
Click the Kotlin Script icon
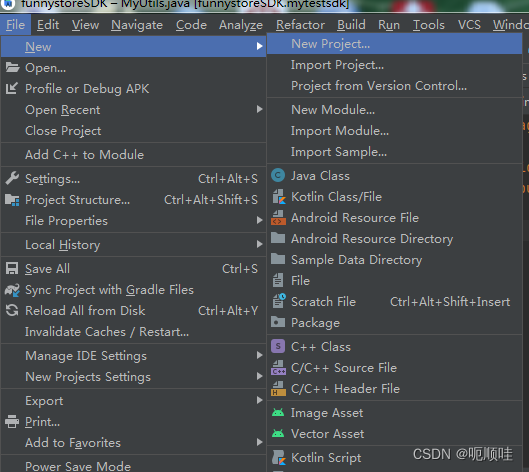tap(279, 457)
